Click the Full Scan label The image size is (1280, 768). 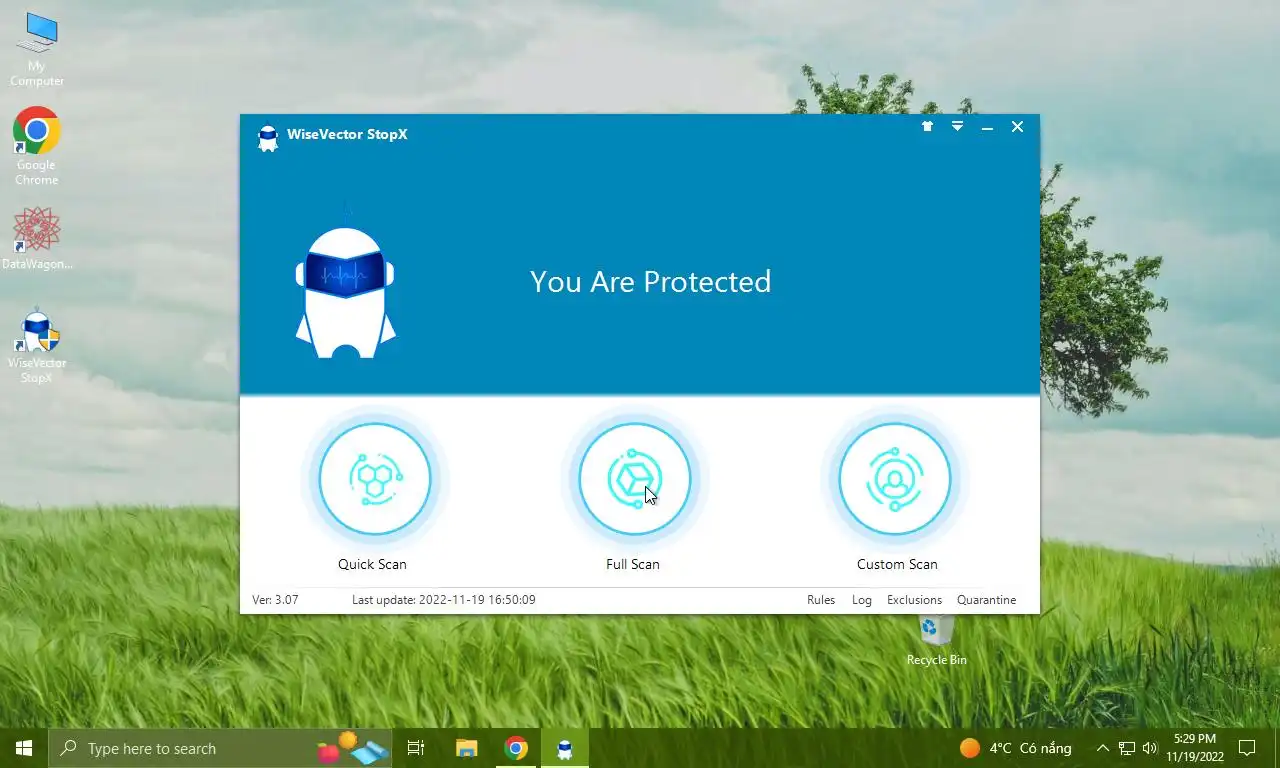click(x=633, y=564)
